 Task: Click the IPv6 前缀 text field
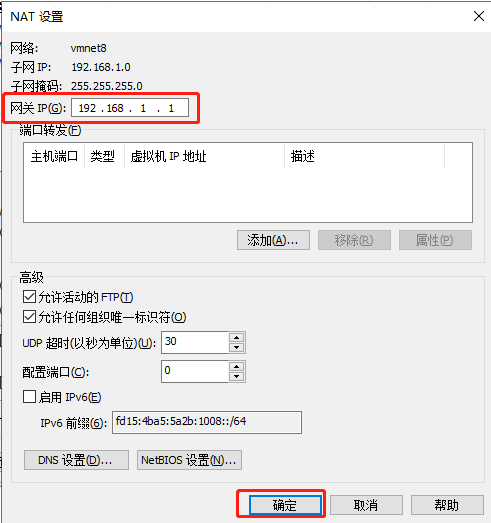point(207,422)
